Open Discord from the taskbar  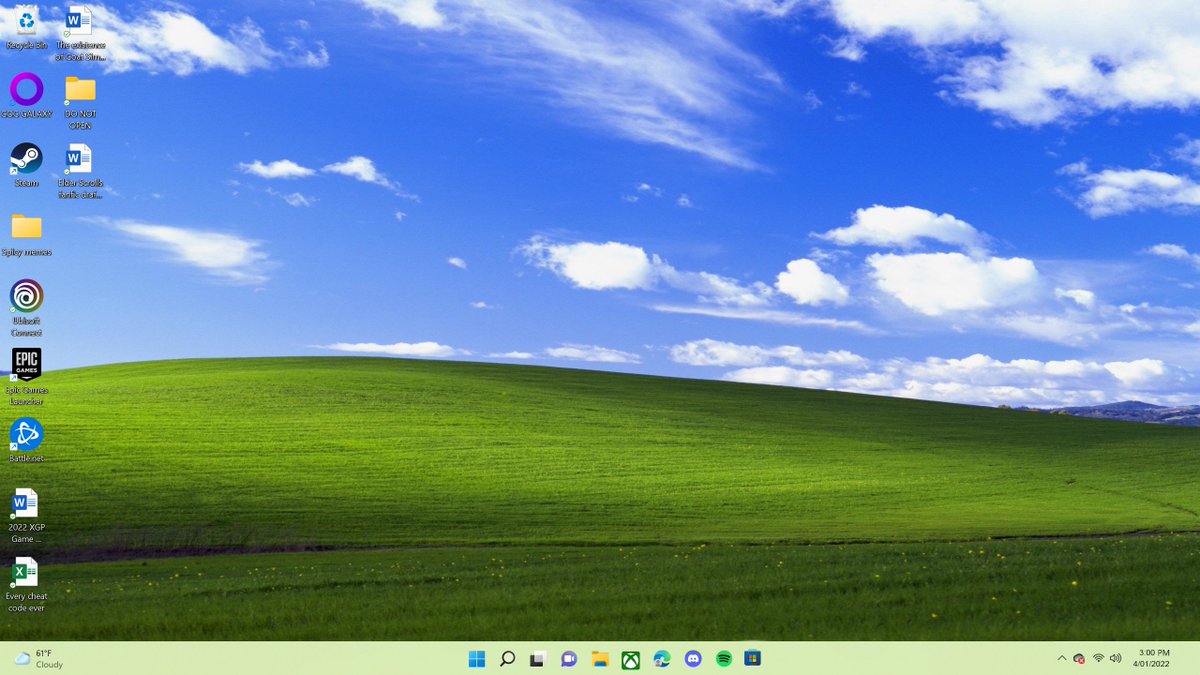[x=693, y=659]
